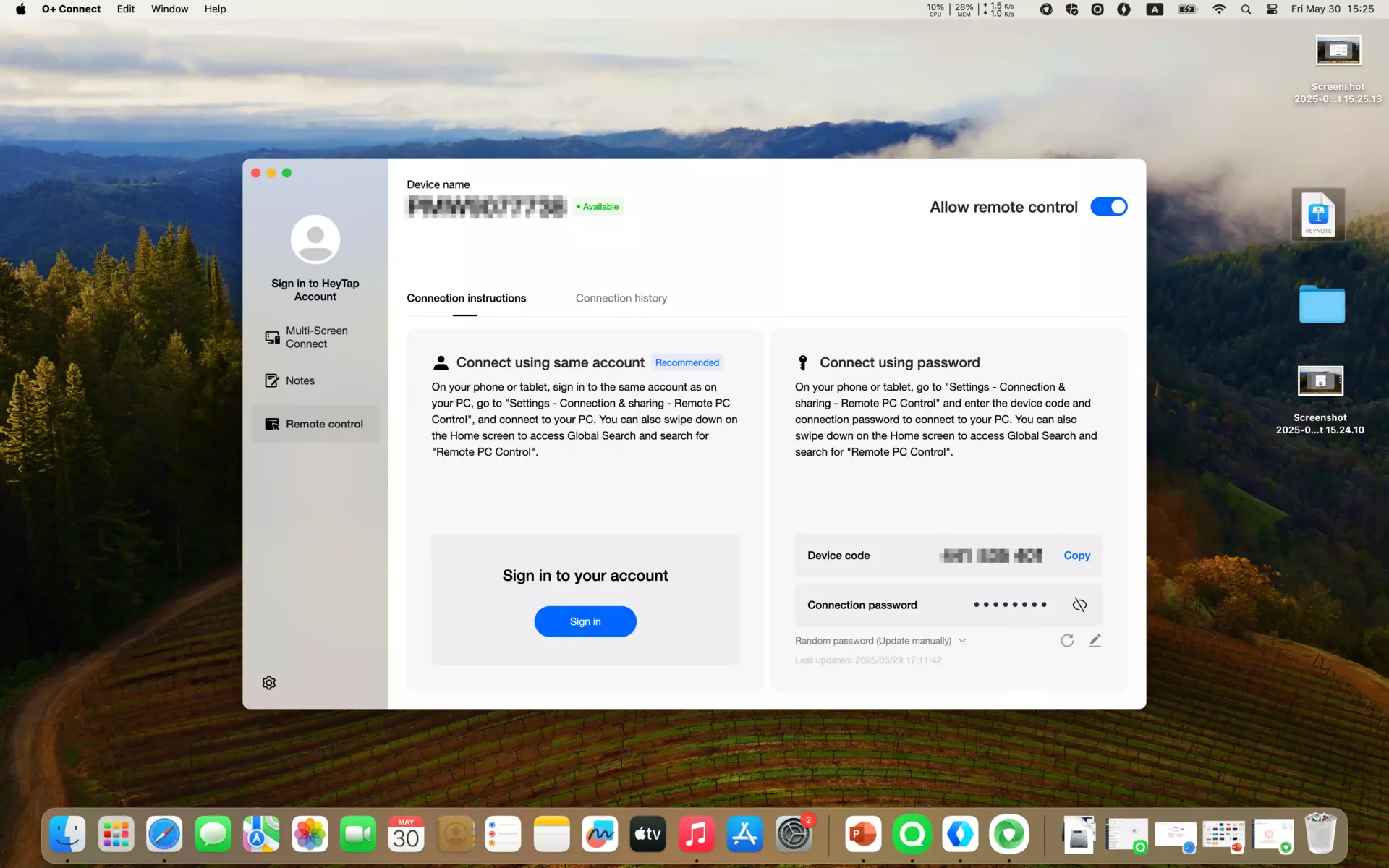Viewport: 1389px width, 868px height.
Task: Open the Keynote file on desktop
Action: 1318,215
